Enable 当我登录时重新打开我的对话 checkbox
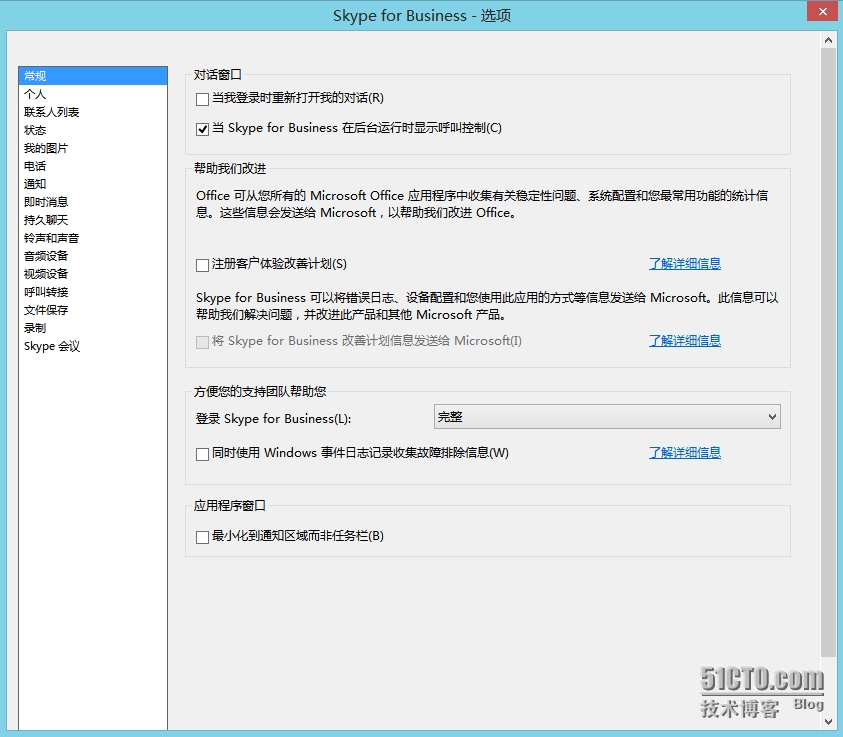The height and width of the screenshot is (737, 843). pyautogui.click(x=203, y=99)
